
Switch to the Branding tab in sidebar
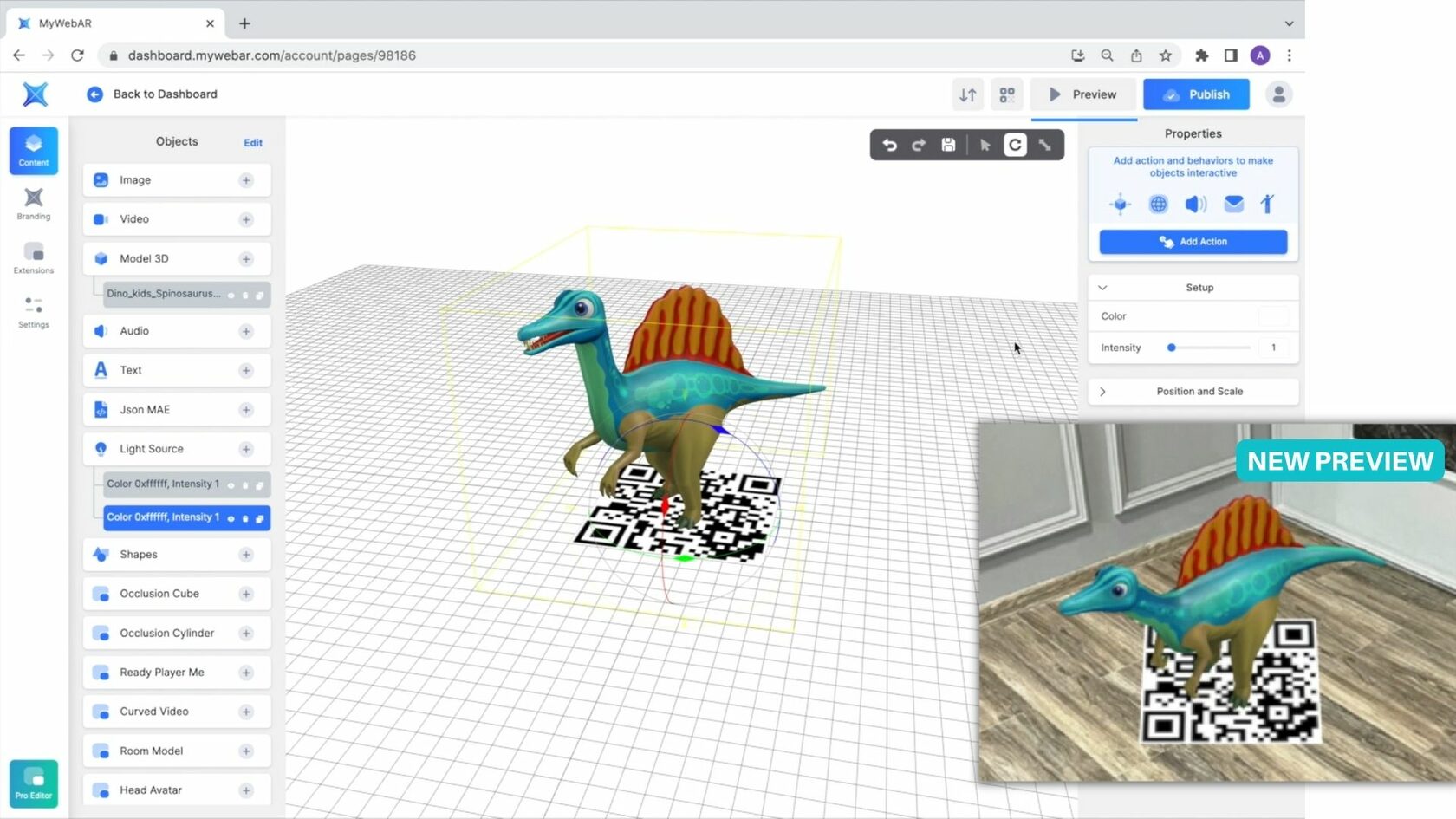pyautogui.click(x=34, y=205)
